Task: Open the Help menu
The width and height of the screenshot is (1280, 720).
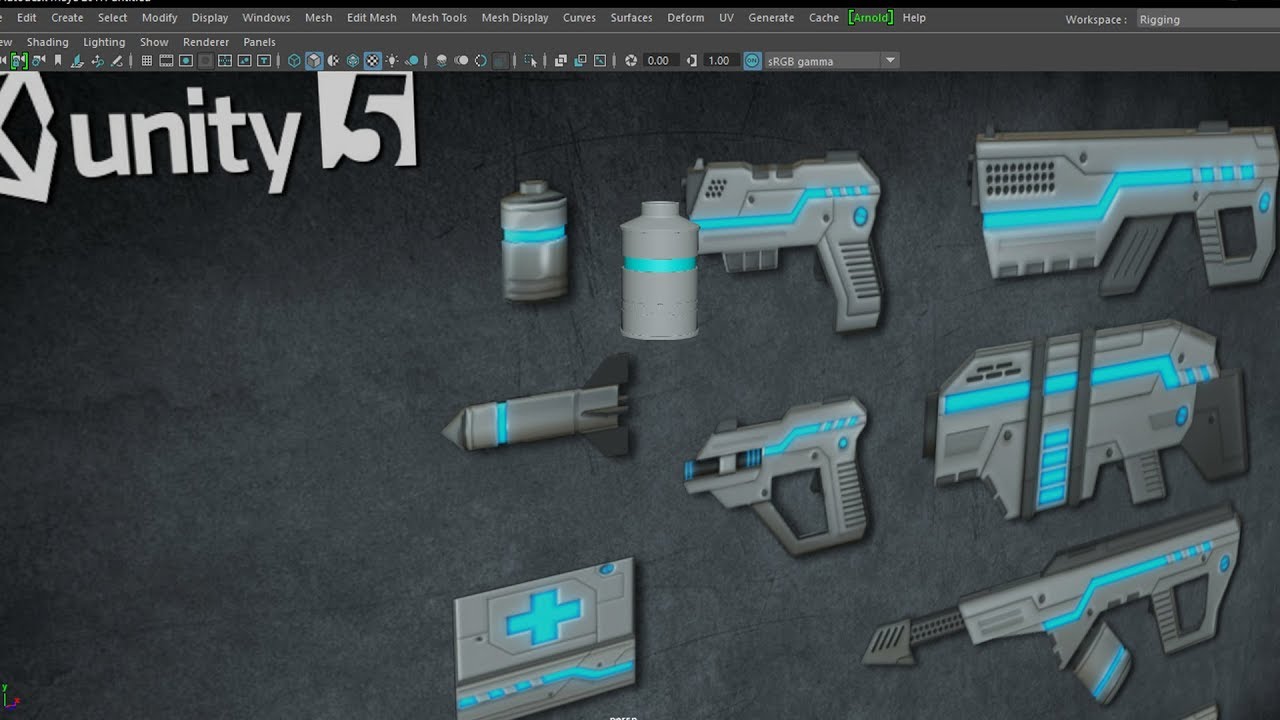Action: point(914,18)
